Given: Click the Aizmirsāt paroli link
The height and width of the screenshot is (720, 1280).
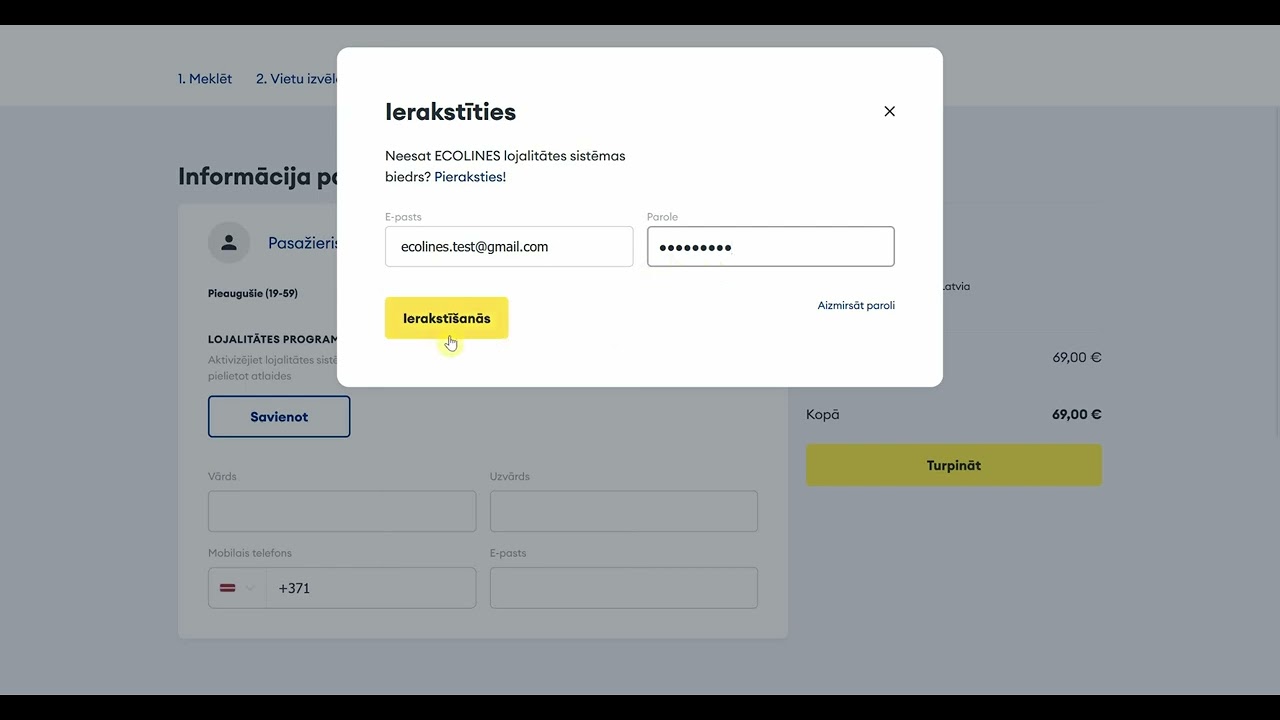Looking at the screenshot, I should [856, 305].
